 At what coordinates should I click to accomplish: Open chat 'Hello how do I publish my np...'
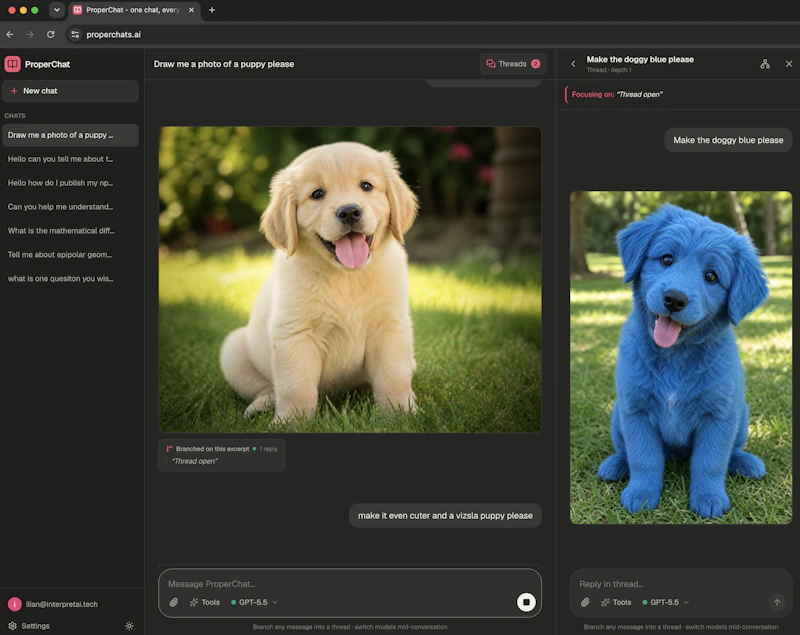[x=70, y=183]
